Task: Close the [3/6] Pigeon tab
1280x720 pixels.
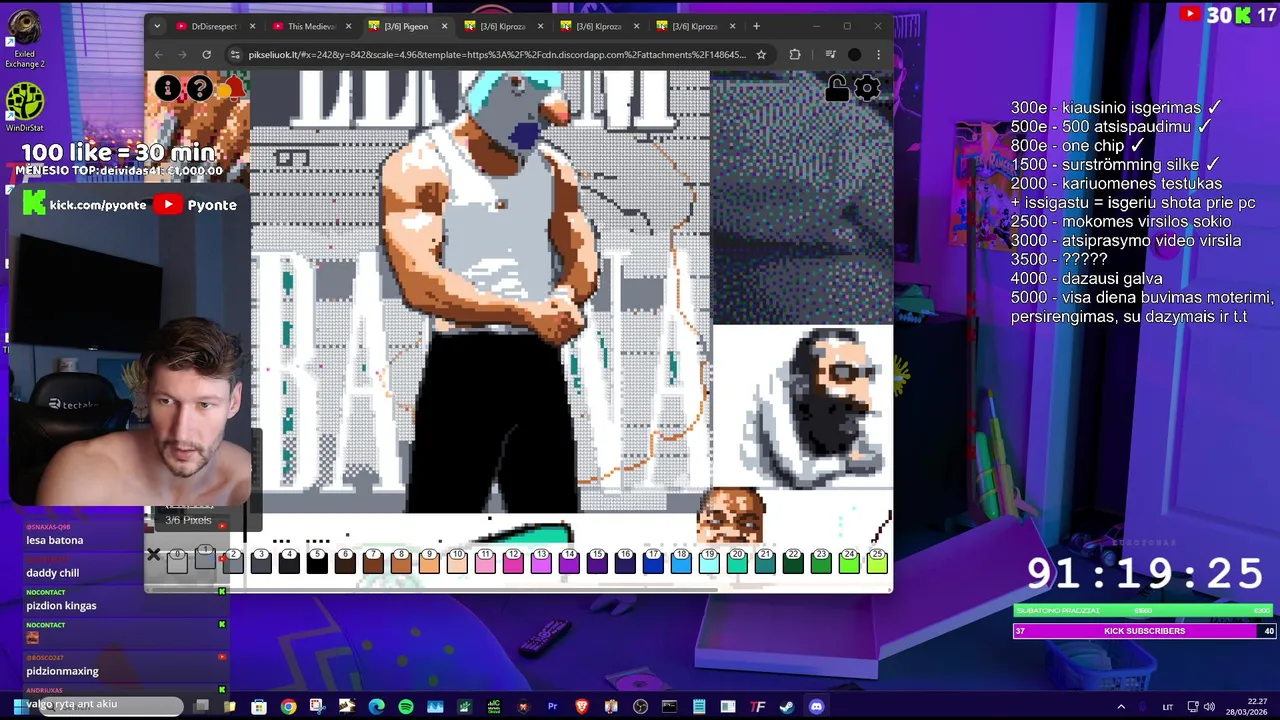Action: tap(444, 26)
